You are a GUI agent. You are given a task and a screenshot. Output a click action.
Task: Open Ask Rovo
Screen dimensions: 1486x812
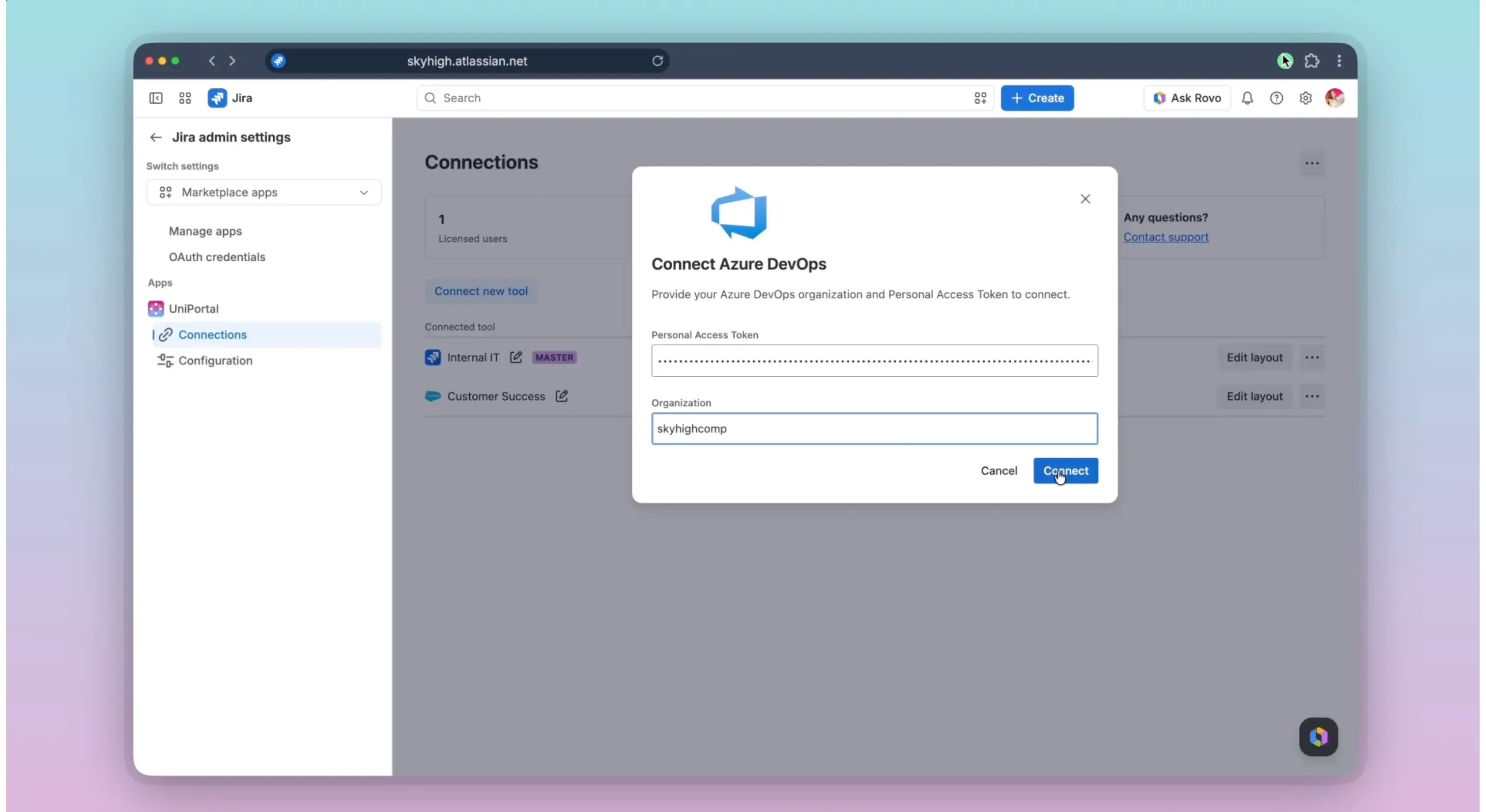[1187, 98]
